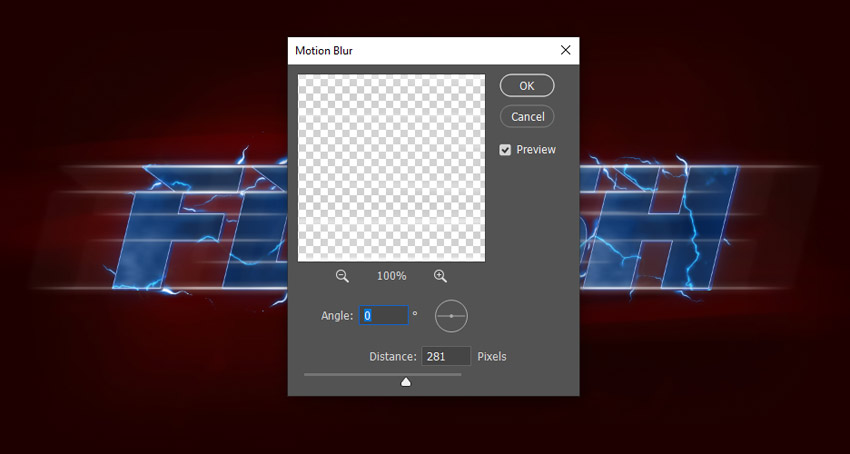
Task: Toggle the Preview checkbox
Action: 506,150
